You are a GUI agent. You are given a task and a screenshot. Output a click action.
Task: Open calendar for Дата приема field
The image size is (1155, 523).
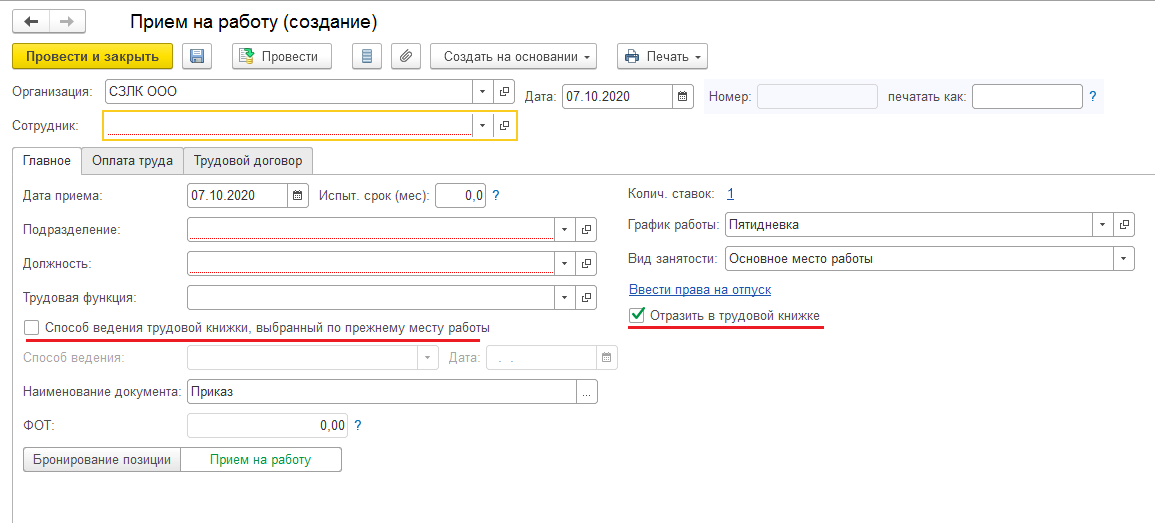click(x=299, y=196)
